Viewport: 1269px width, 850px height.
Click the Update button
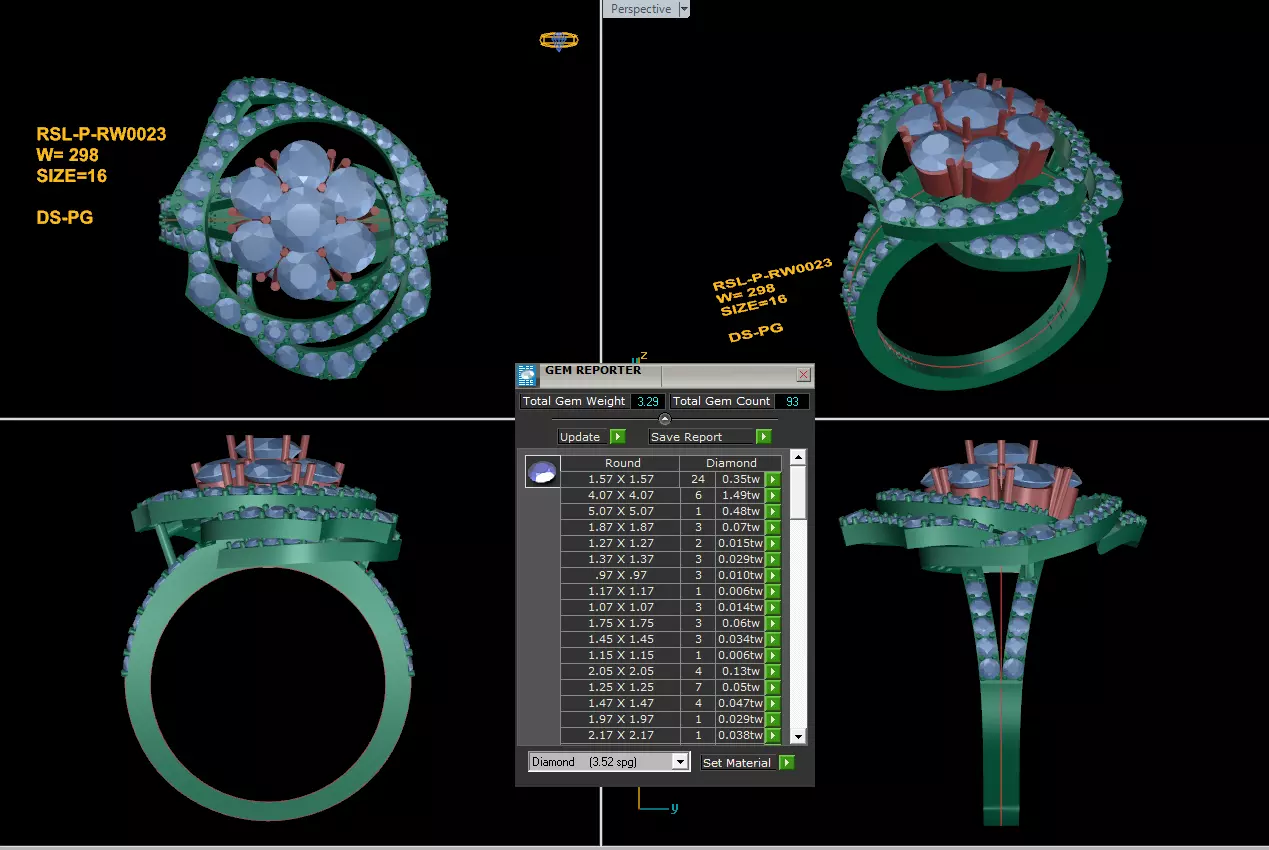click(x=581, y=437)
